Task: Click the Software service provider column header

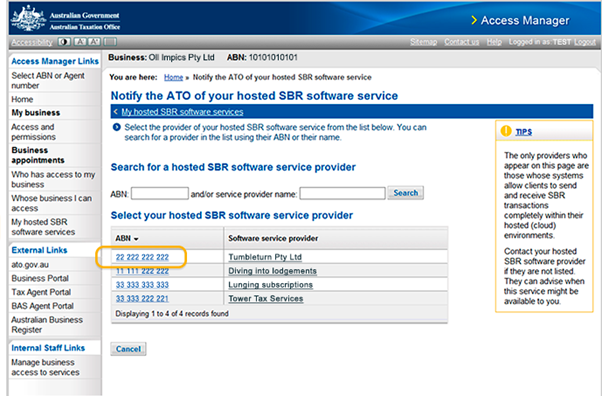Action: 273,238
